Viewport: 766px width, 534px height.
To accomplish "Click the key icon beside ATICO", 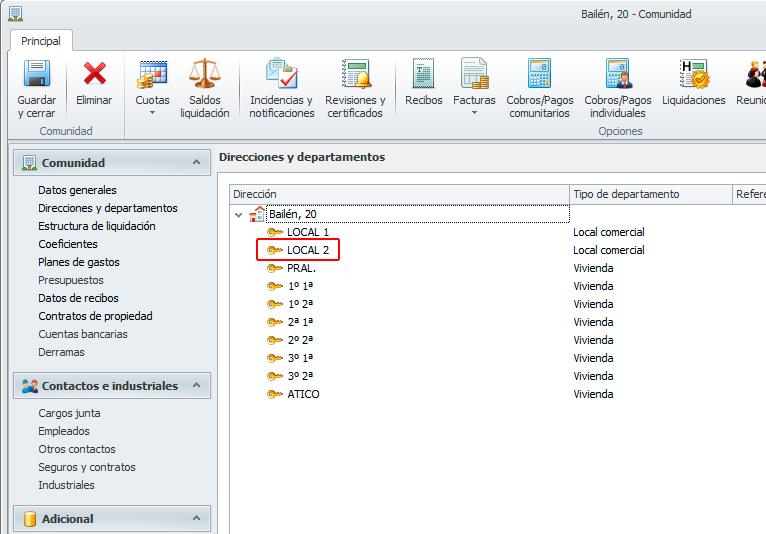I will (x=275, y=394).
